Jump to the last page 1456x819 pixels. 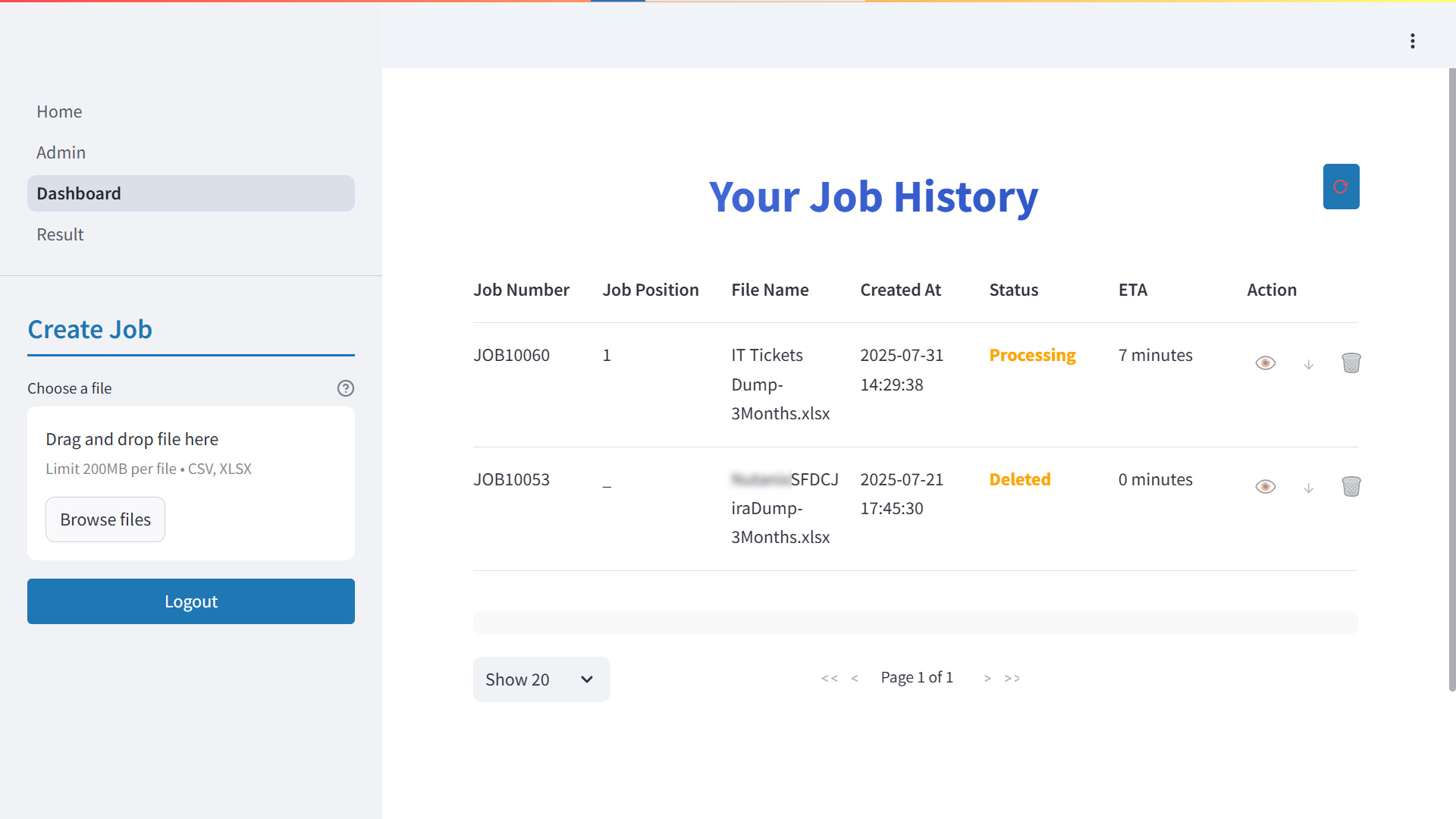(x=1012, y=678)
